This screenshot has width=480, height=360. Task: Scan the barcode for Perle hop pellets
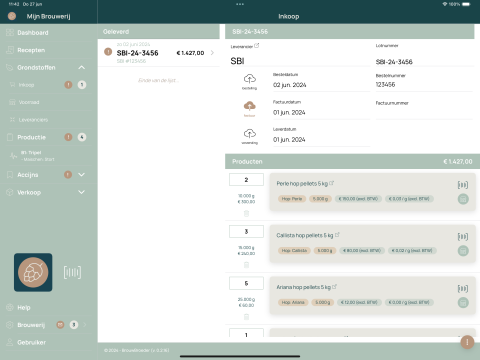point(463,185)
